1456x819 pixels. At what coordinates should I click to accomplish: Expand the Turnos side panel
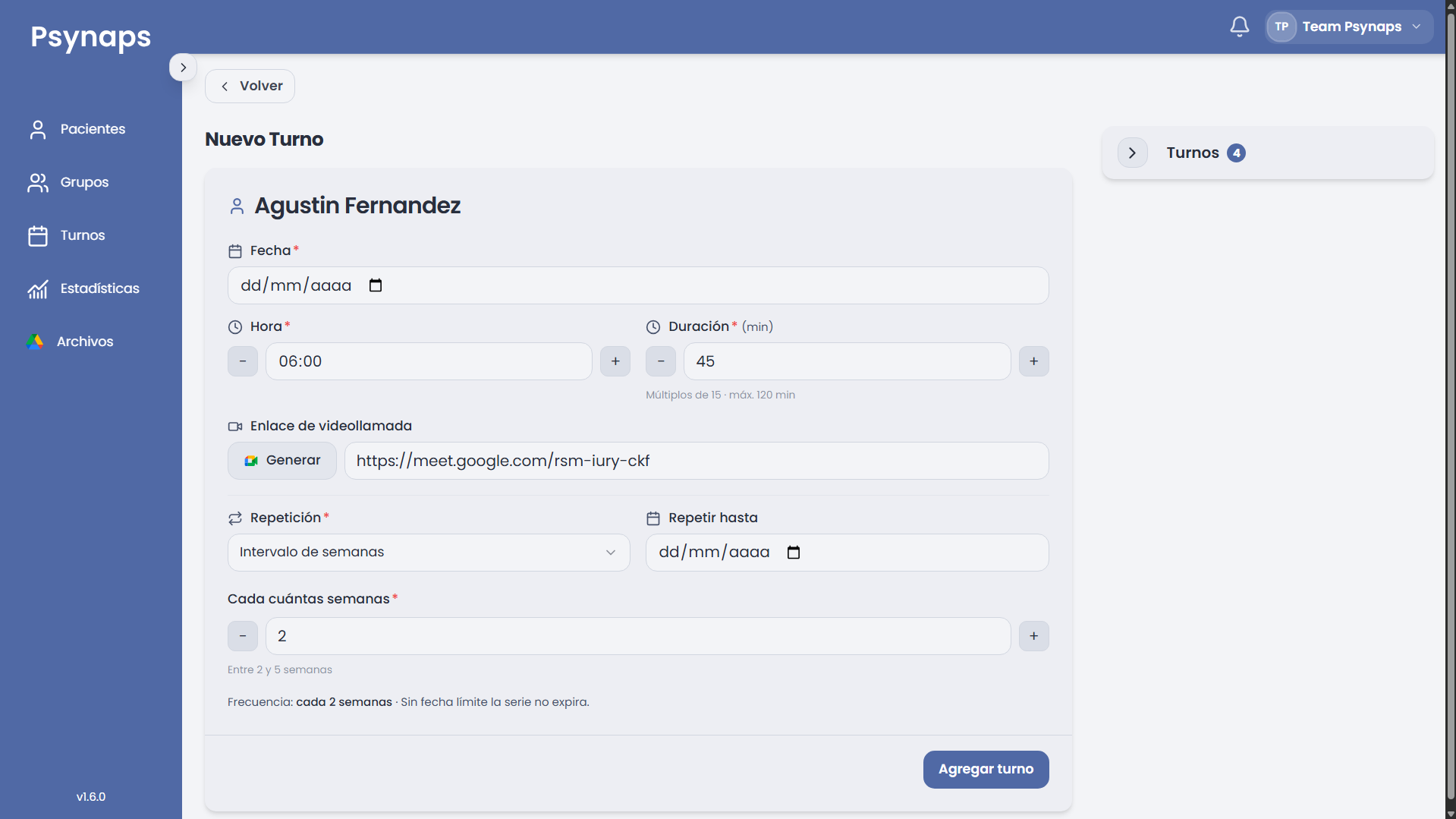coord(1132,153)
